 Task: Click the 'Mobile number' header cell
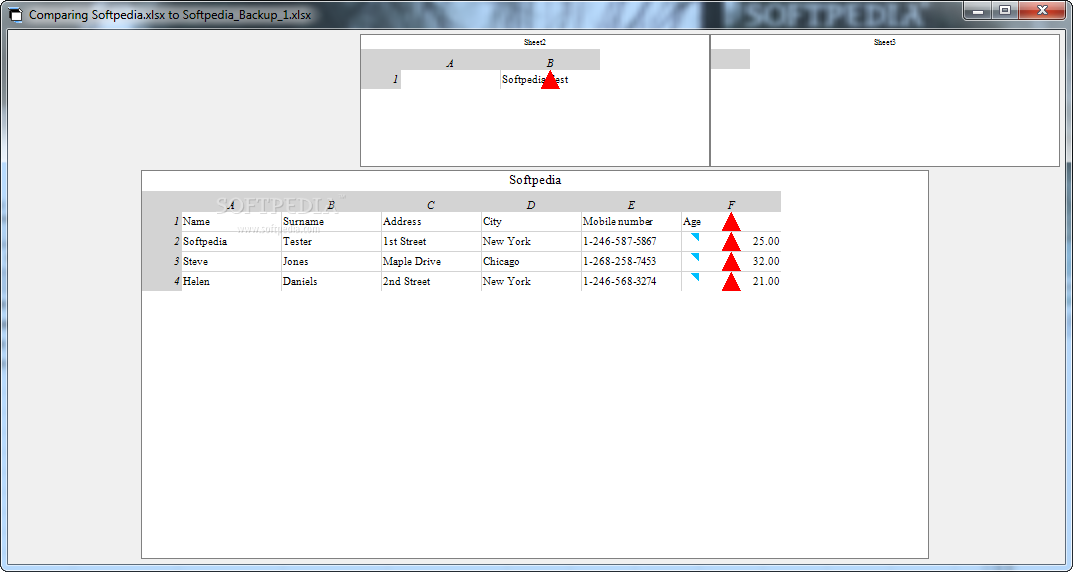631,222
